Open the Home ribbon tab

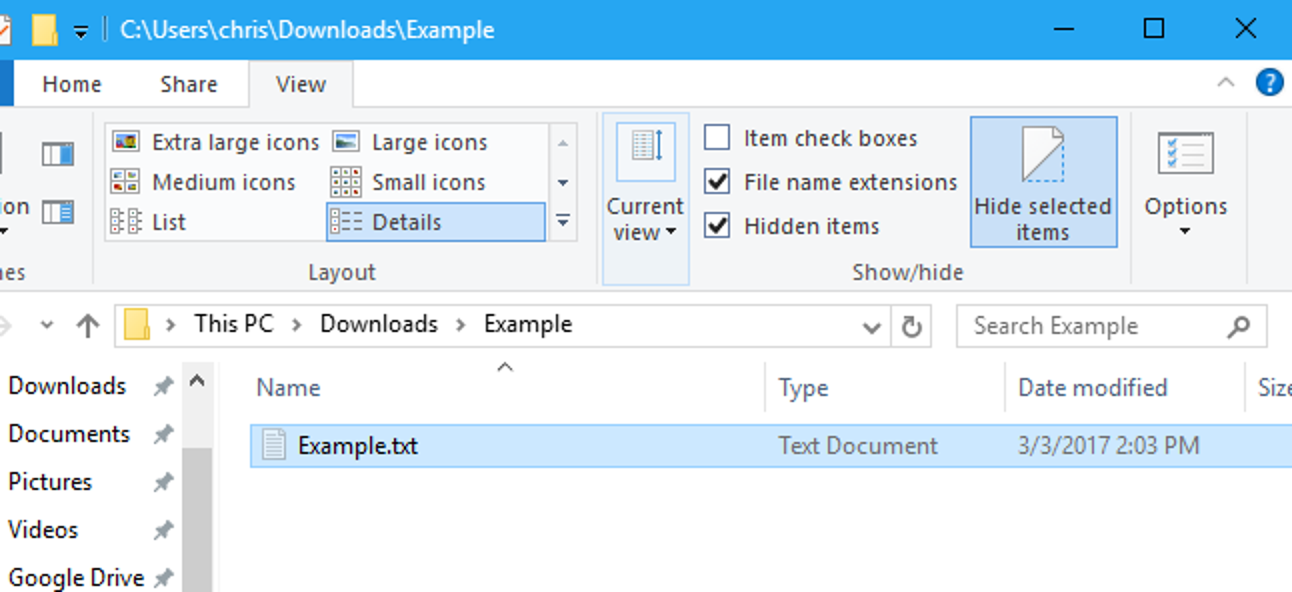click(x=72, y=85)
